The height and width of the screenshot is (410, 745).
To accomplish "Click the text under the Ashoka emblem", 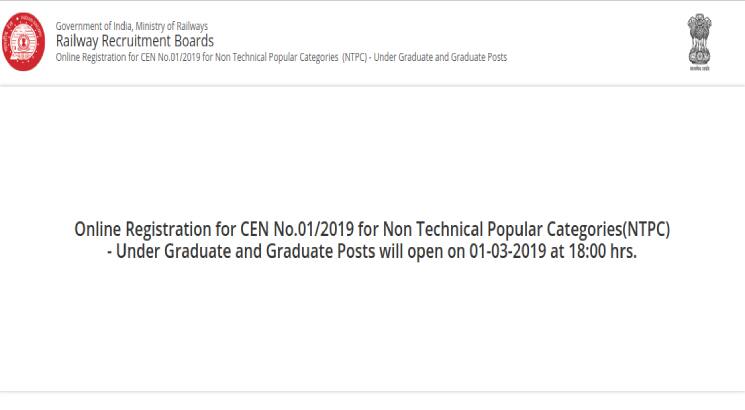I will [699, 68].
